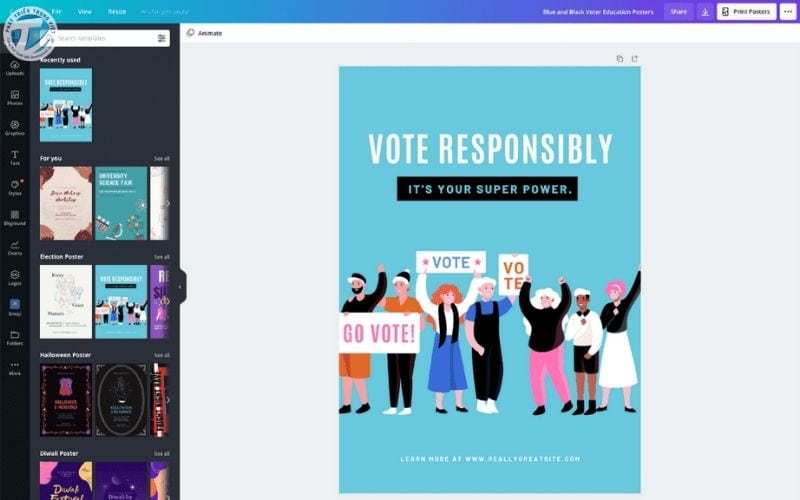Click the add page icon above poster

[x=635, y=59]
